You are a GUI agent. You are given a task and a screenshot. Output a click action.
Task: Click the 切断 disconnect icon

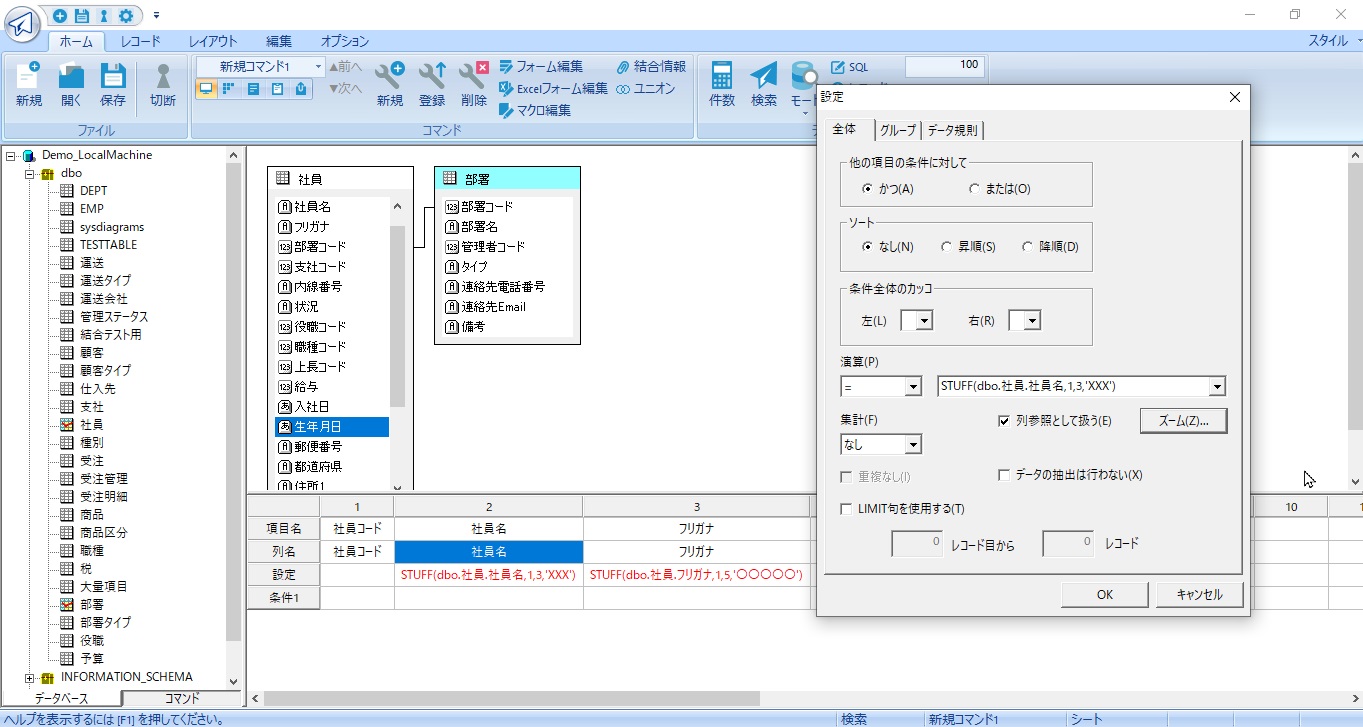163,85
